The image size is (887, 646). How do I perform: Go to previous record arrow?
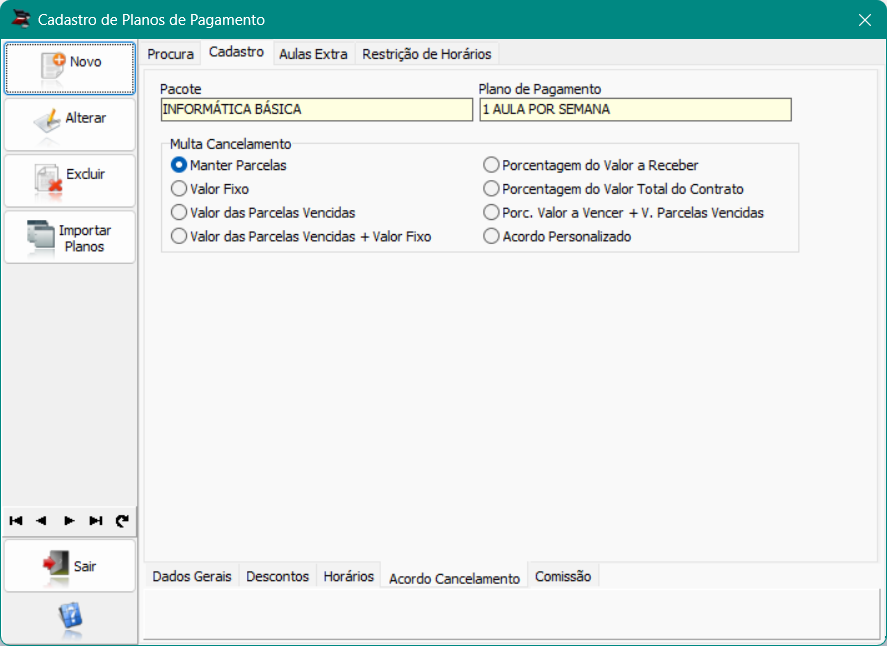pyautogui.click(x=41, y=520)
